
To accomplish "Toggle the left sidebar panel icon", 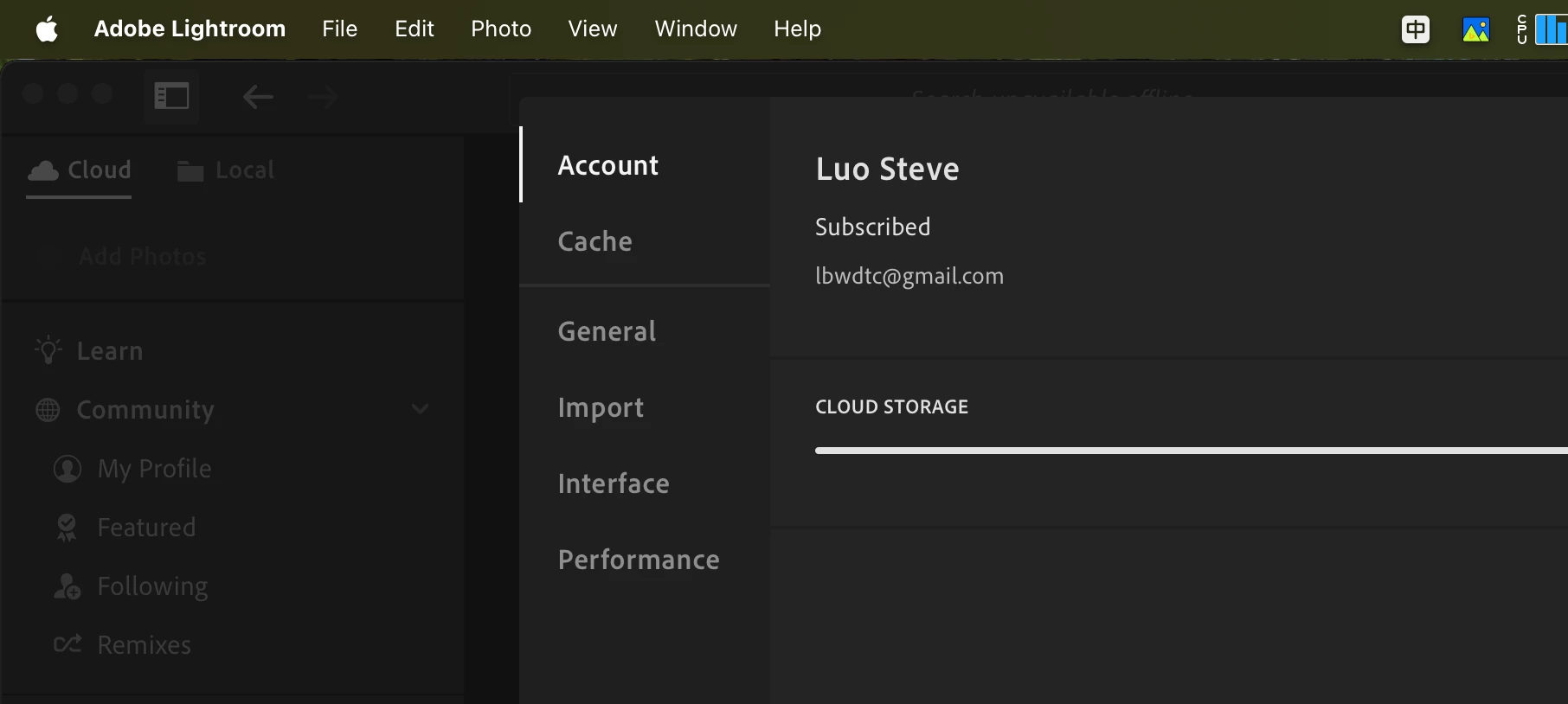I will point(171,96).
